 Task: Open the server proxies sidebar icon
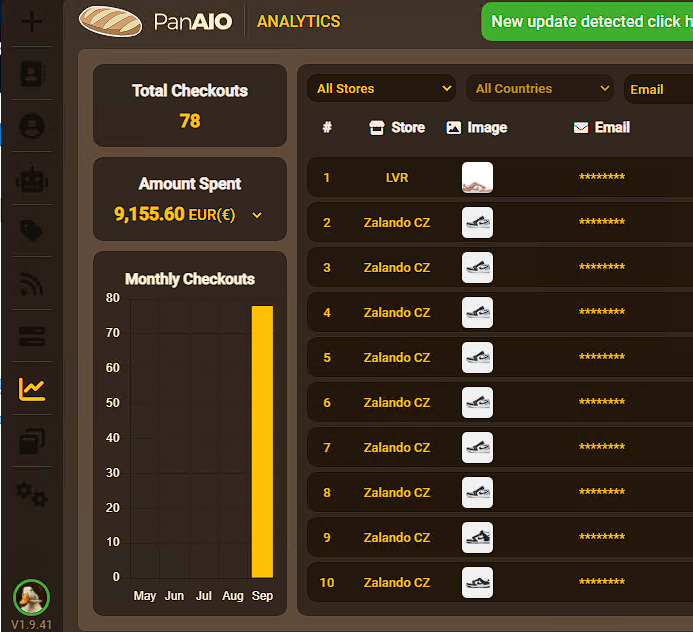pos(32,336)
